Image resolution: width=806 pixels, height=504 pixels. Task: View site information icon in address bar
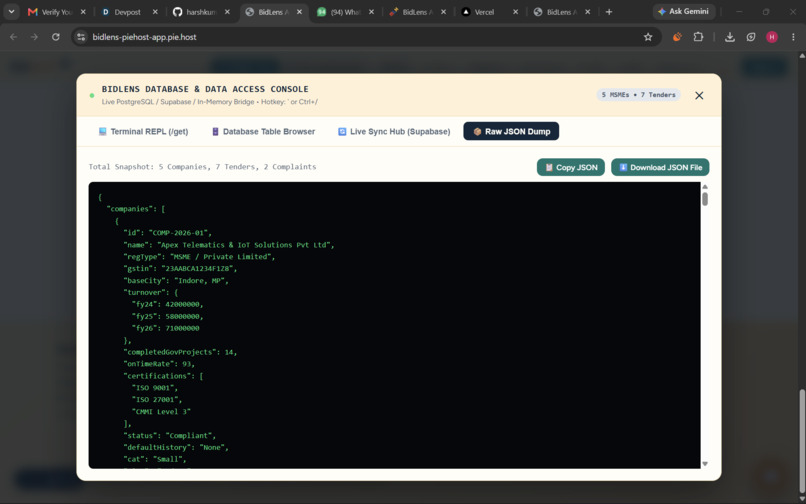81,37
